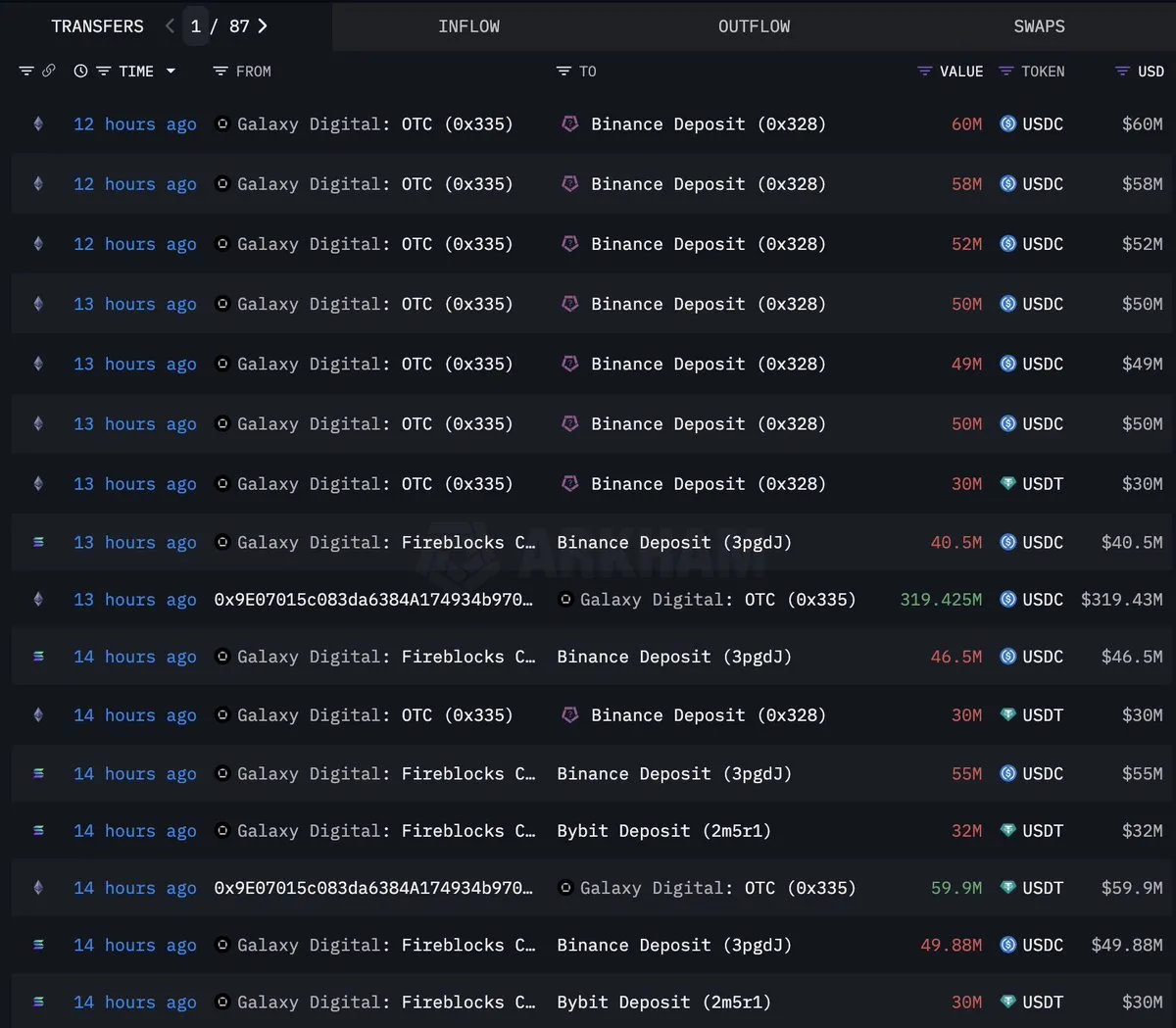
Task: Open the TOKEN column filter
Action: tap(1005, 71)
